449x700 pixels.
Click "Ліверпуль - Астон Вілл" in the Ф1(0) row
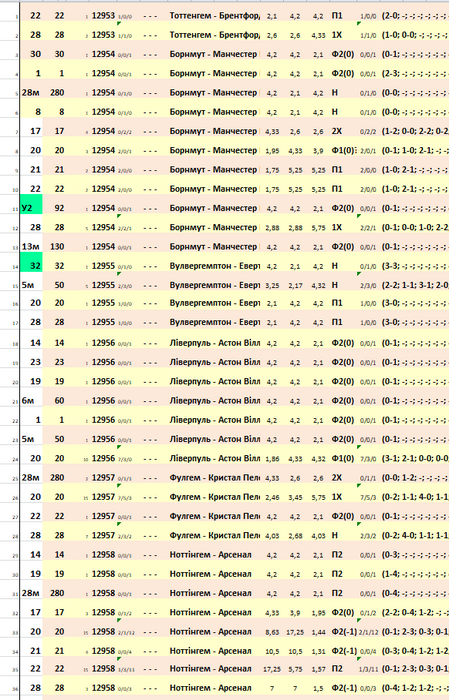point(214,458)
